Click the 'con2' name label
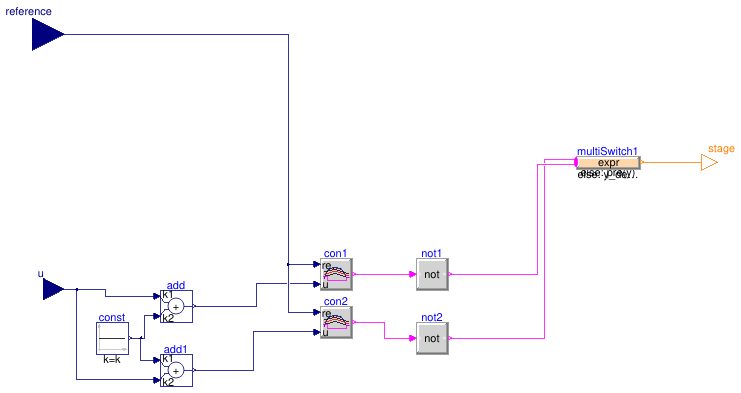741x393 pixels. 336,301
